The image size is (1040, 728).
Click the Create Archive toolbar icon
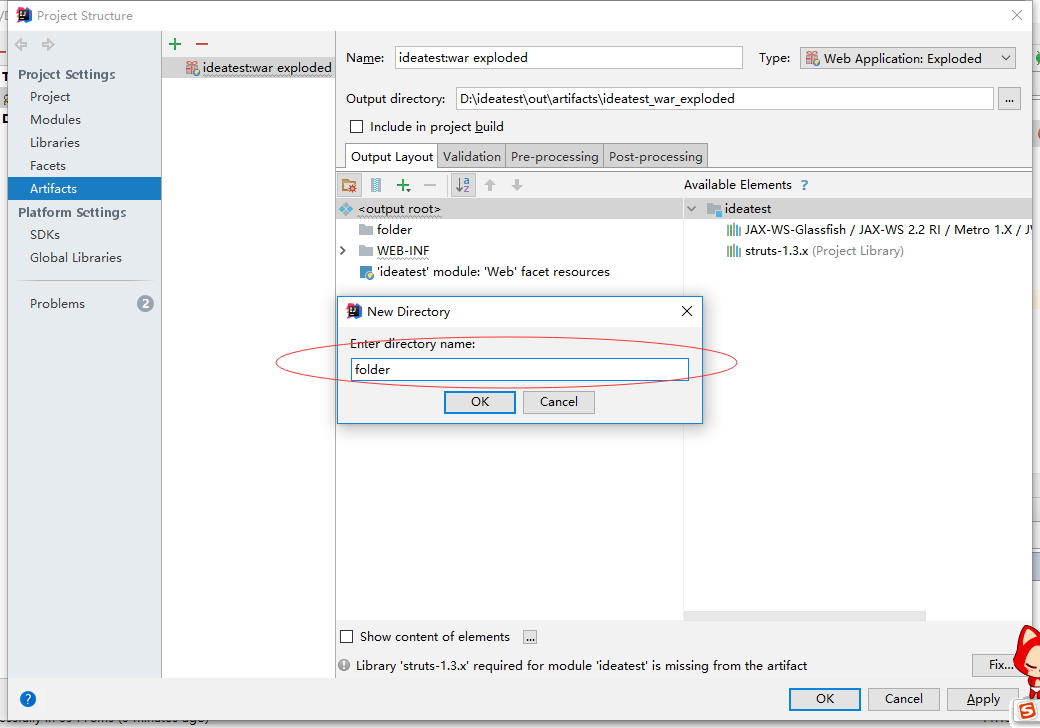(x=376, y=185)
